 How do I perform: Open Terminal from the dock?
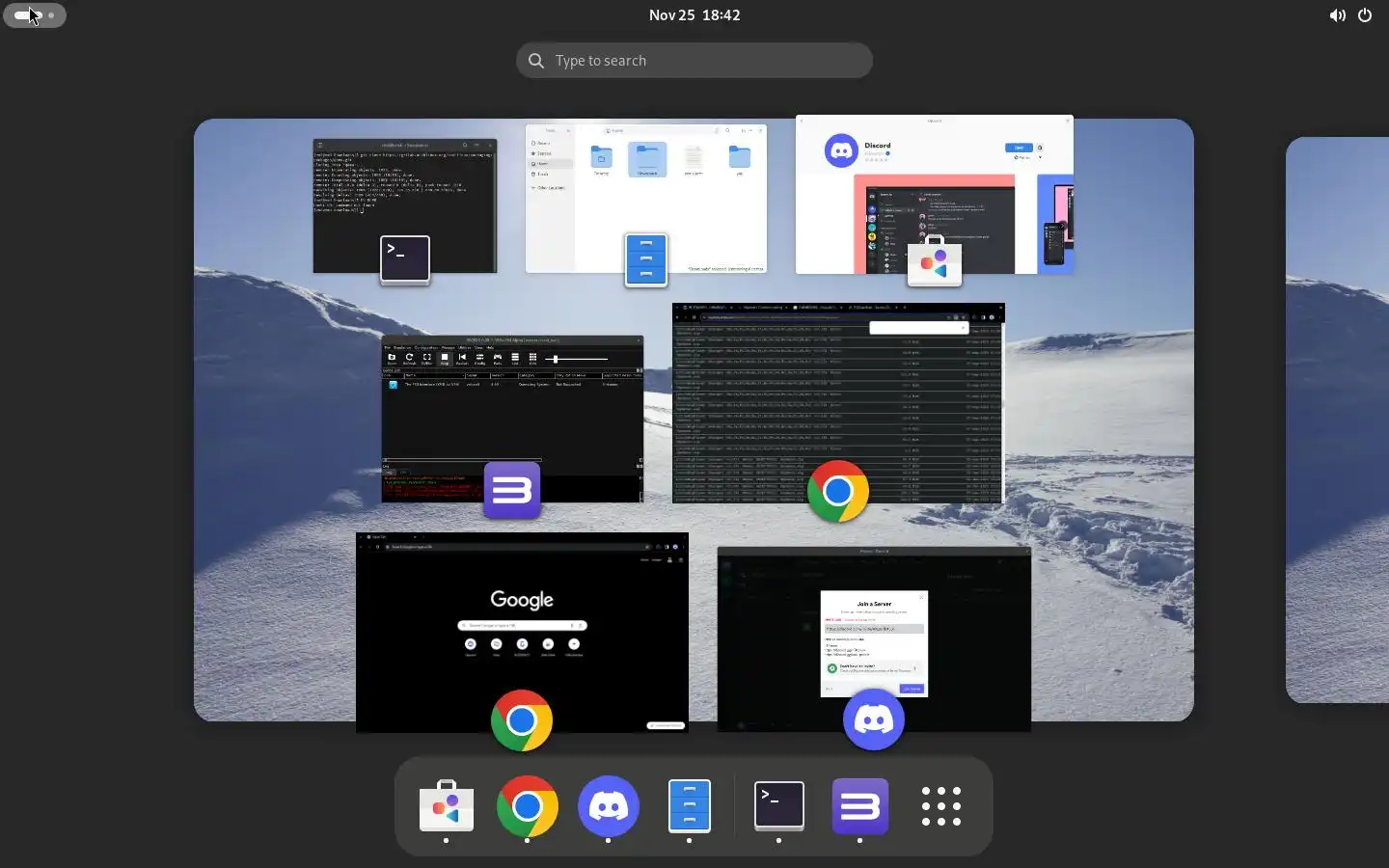(778, 806)
